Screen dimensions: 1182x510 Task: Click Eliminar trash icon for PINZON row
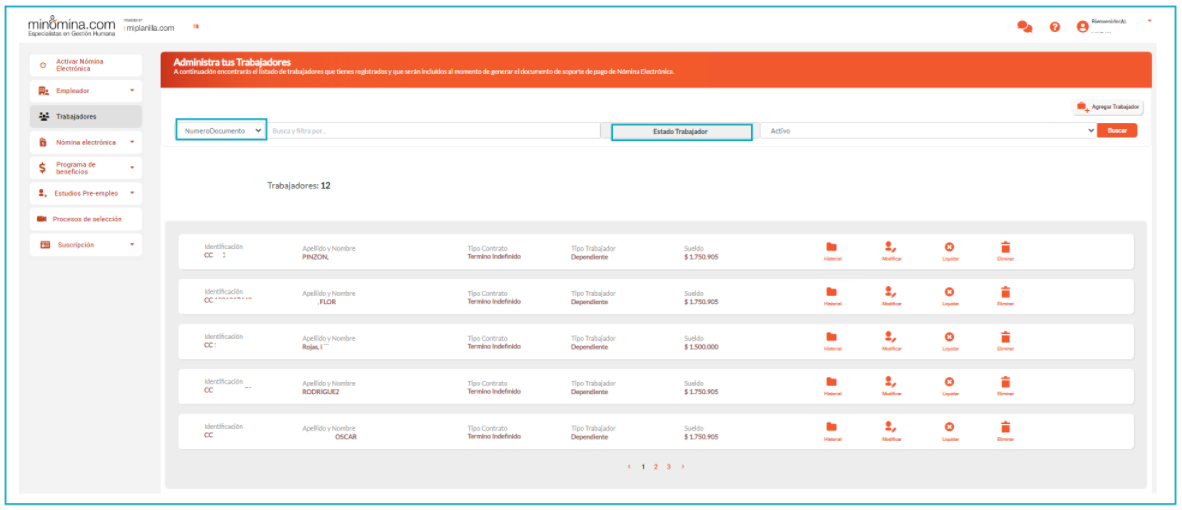[x=1005, y=248]
